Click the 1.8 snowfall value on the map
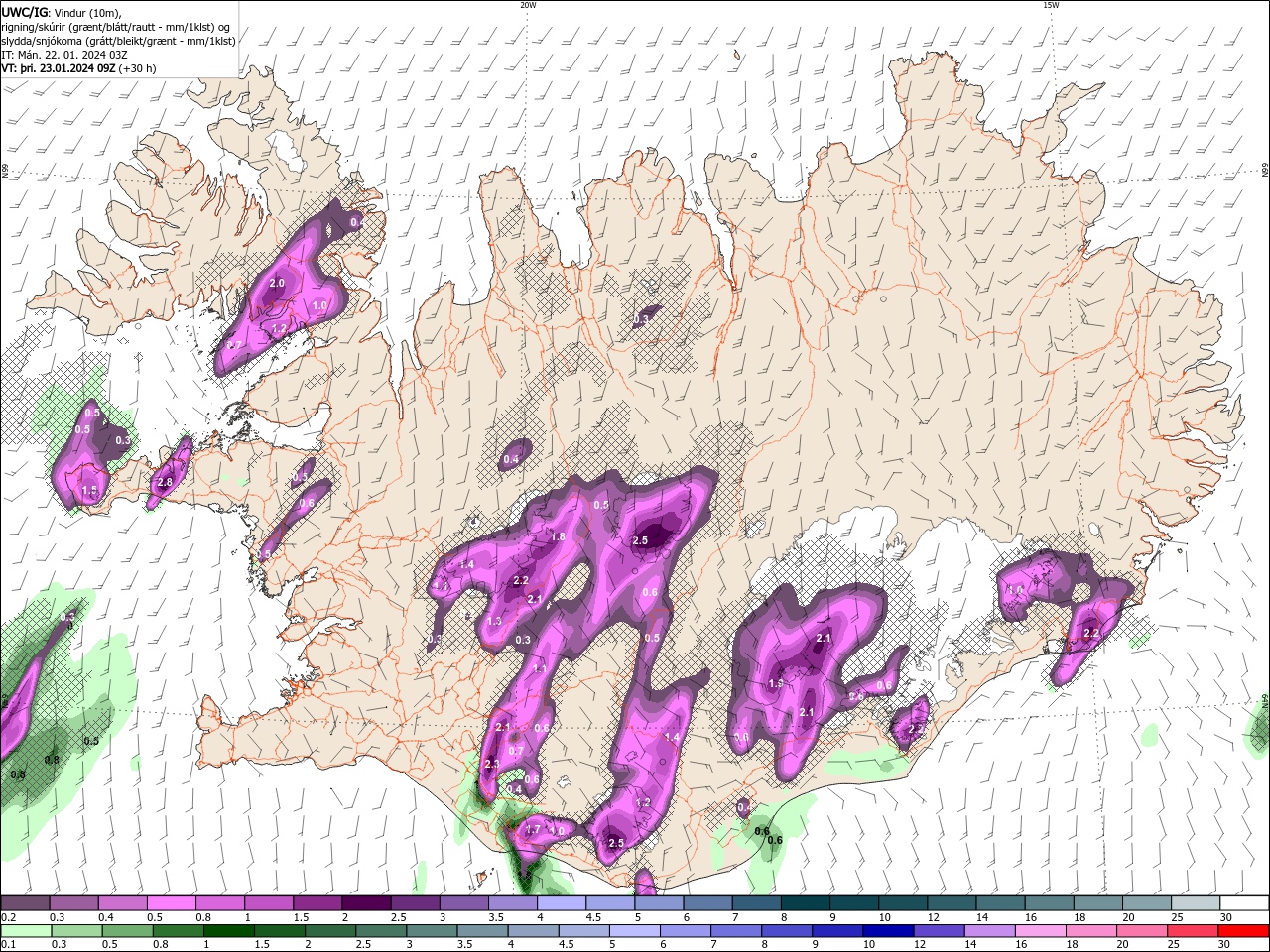Viewport: 1270px width, 952px height. click(558, 536)
